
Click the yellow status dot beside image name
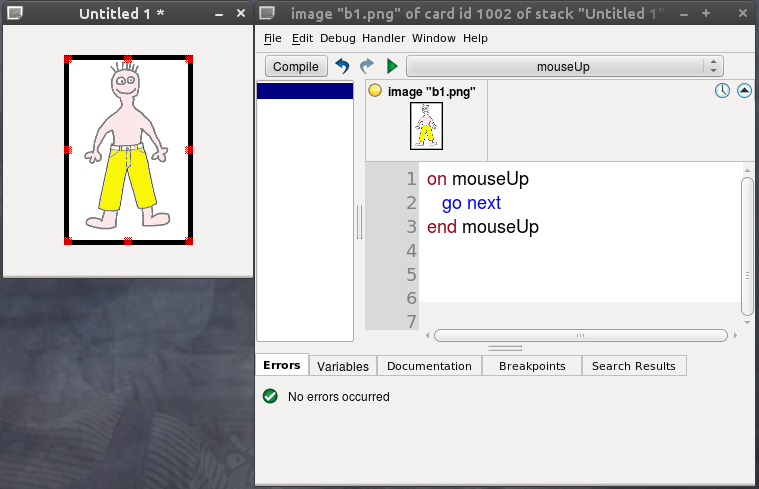(x=375, y=91)
